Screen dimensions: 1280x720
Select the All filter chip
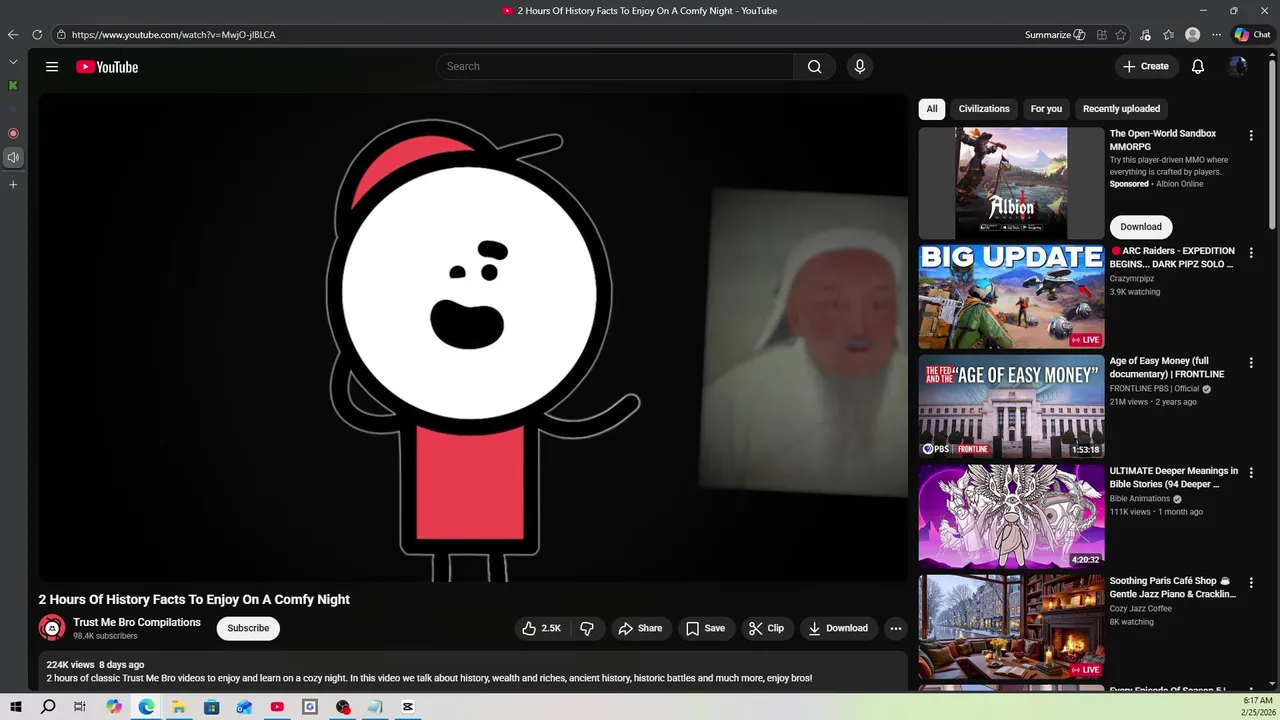[x=932, y=109]
